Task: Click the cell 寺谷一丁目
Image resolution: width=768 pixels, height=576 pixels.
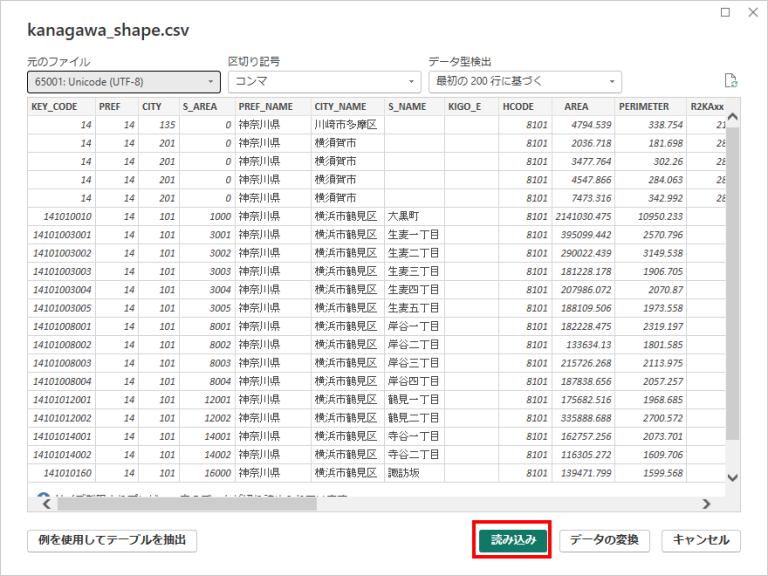Action: tap(413, 436)
